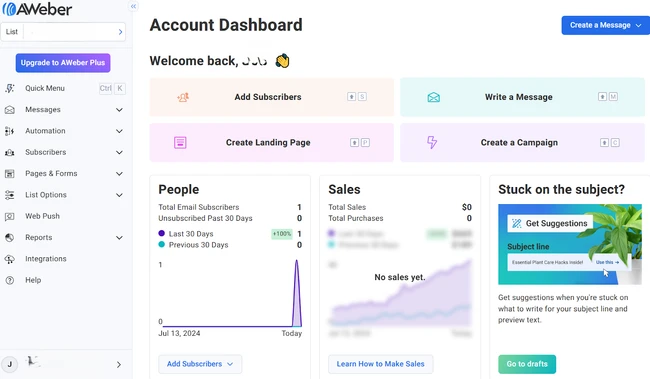Click the Add Subscribers person icon tile
This screenshot has height=379, width=650.
coord(183,97)
